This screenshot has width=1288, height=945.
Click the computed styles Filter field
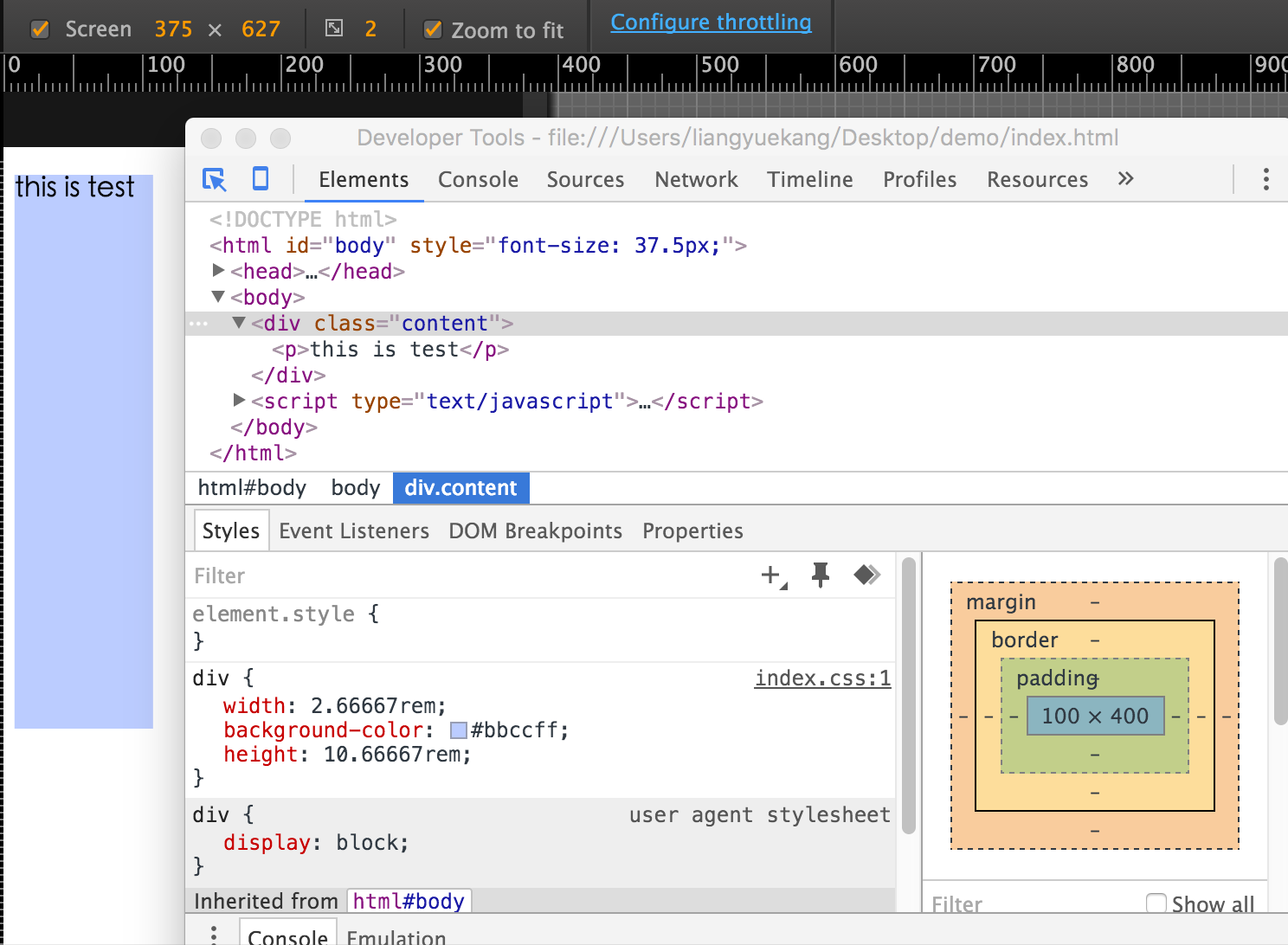1030,904
